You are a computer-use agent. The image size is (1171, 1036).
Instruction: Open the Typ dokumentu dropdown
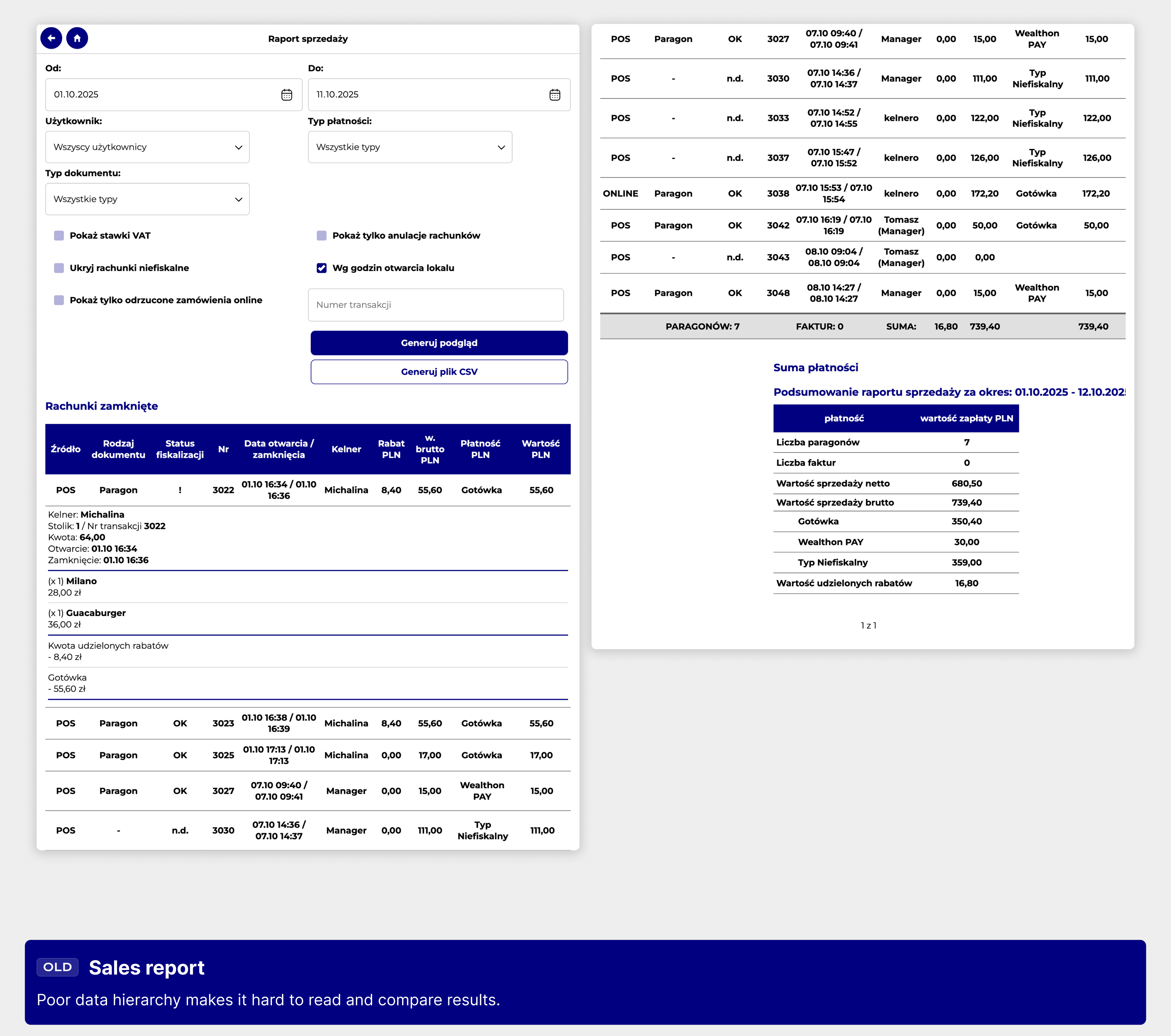147,199
